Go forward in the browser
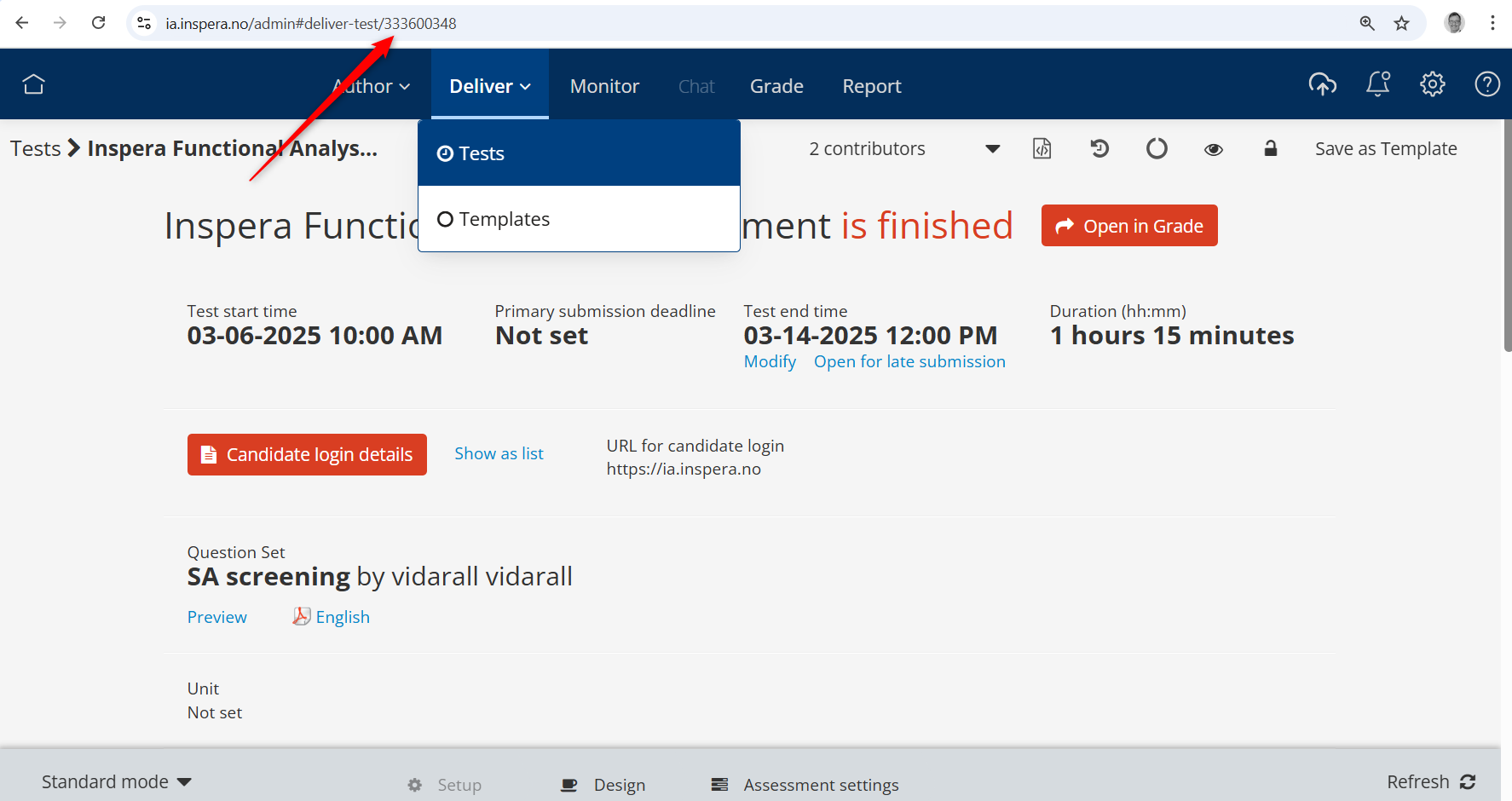Image resolution: width=1512 pixels, height=801 pixels. (60, 23)
